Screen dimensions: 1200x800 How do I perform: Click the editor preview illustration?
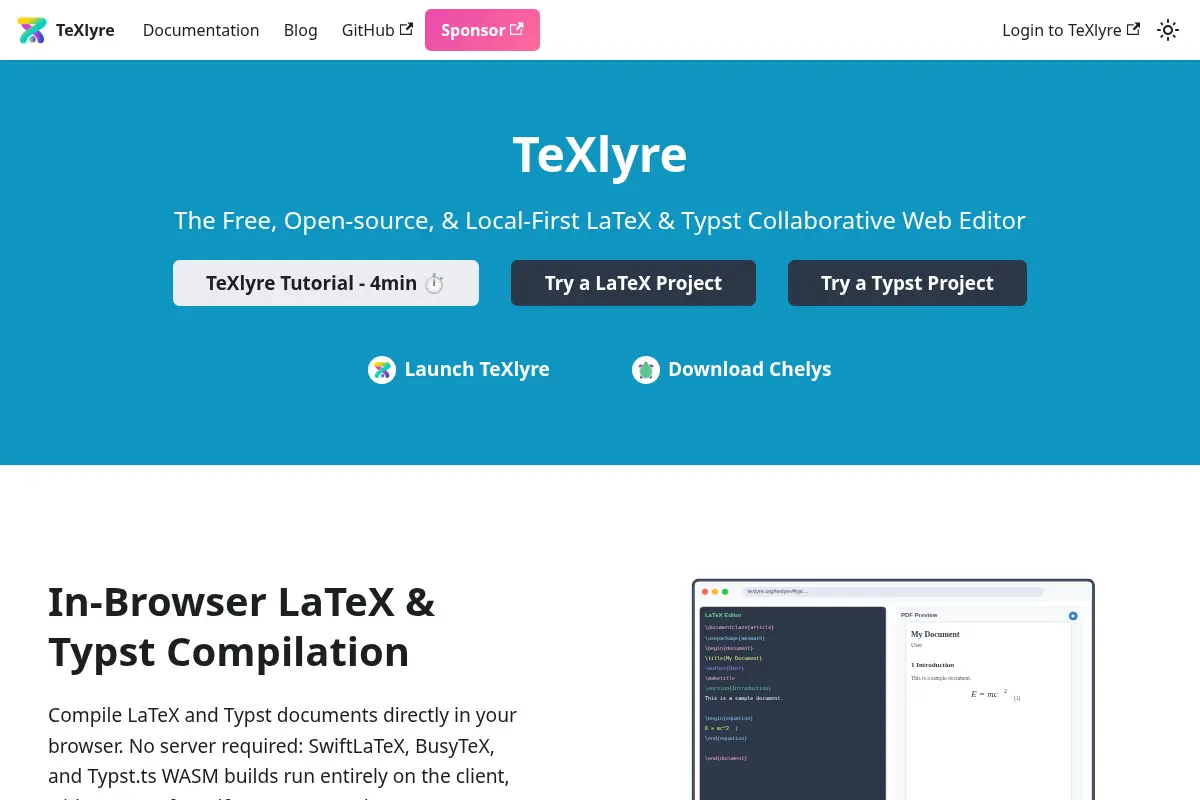click(893, 690)
